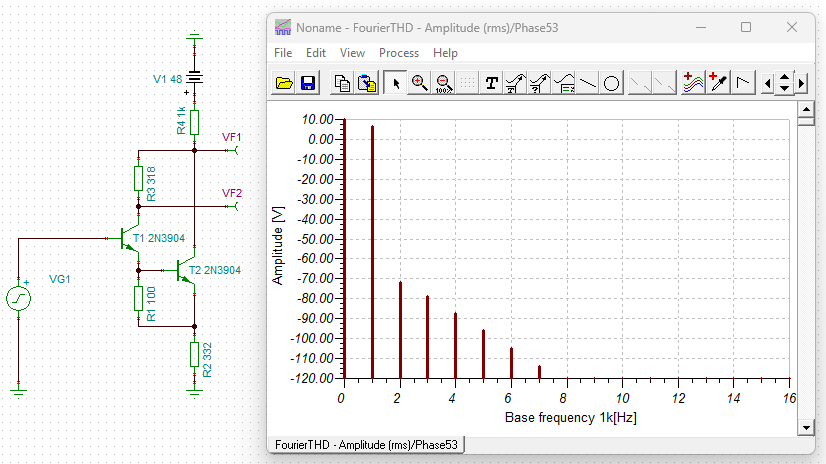Select transistor T1 2N3904 in schematic
Viewport: 826px width, 464px height.
(129, 239)
